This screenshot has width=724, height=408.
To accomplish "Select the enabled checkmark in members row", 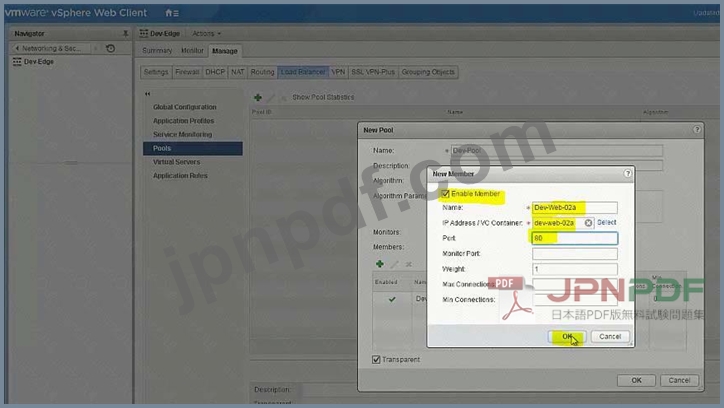I will 392,299.
